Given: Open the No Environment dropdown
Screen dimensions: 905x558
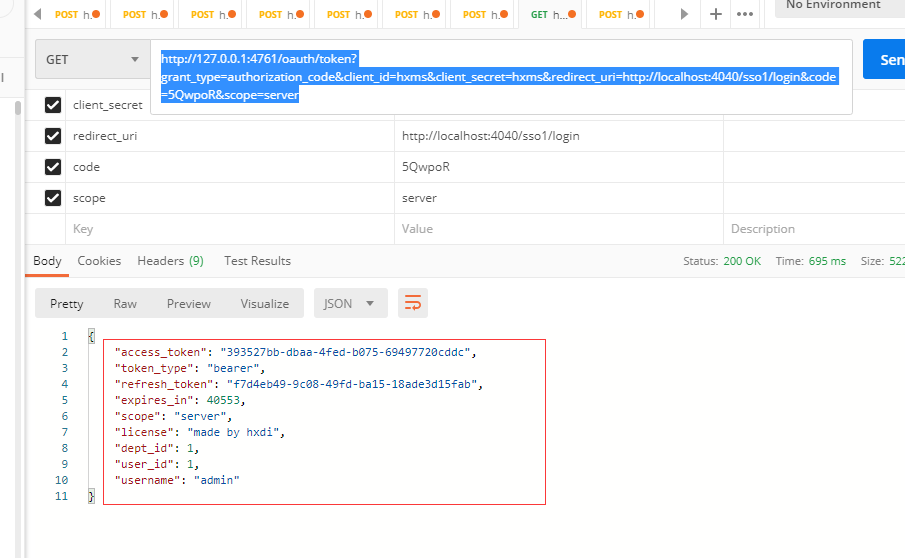Looking at the screenshot, I should coord(838,6).
